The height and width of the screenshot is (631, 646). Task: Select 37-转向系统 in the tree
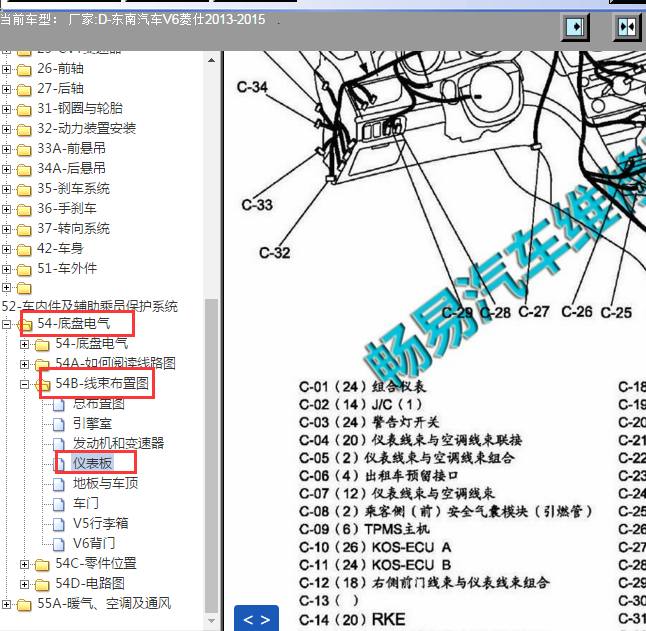pyautogui.click(x=73, y=229)
